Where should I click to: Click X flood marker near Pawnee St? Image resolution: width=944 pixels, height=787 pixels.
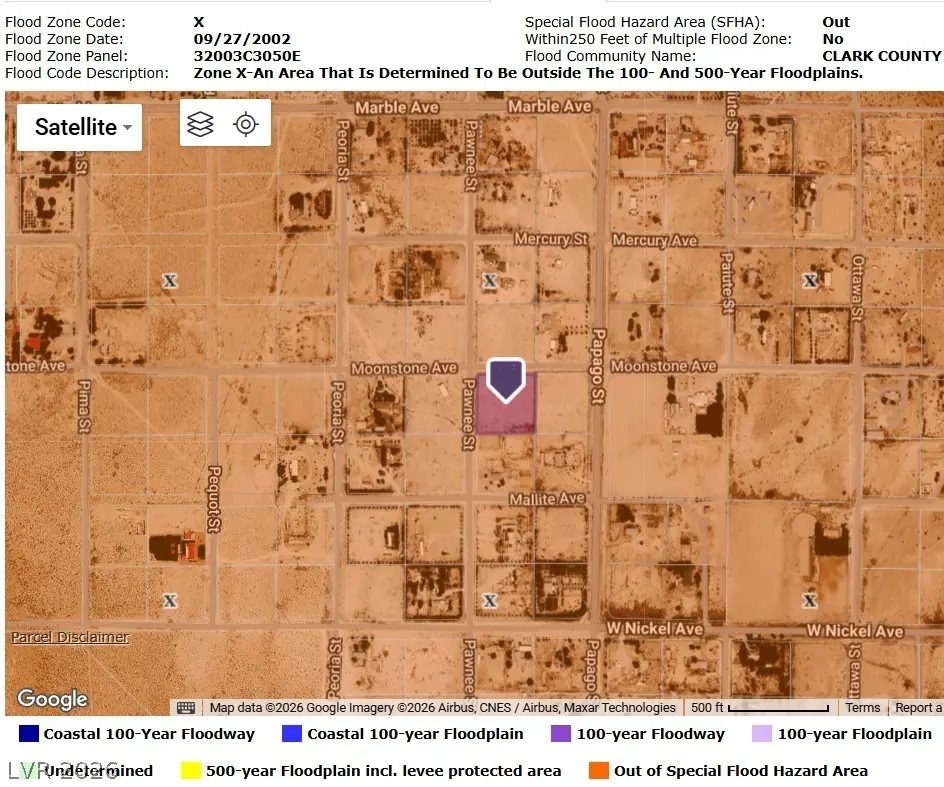point(490,281)
